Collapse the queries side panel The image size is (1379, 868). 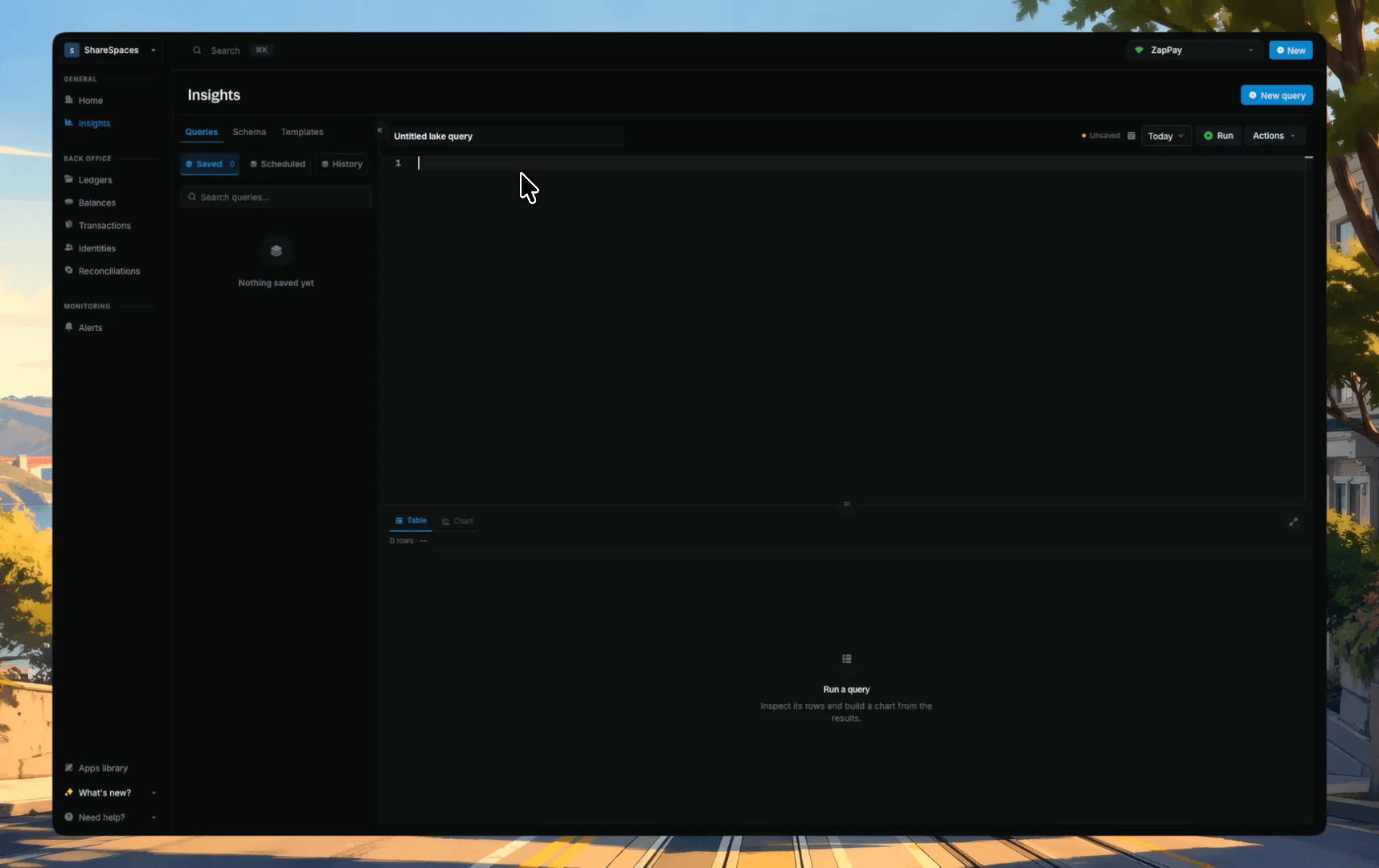(x=379, y=130)
